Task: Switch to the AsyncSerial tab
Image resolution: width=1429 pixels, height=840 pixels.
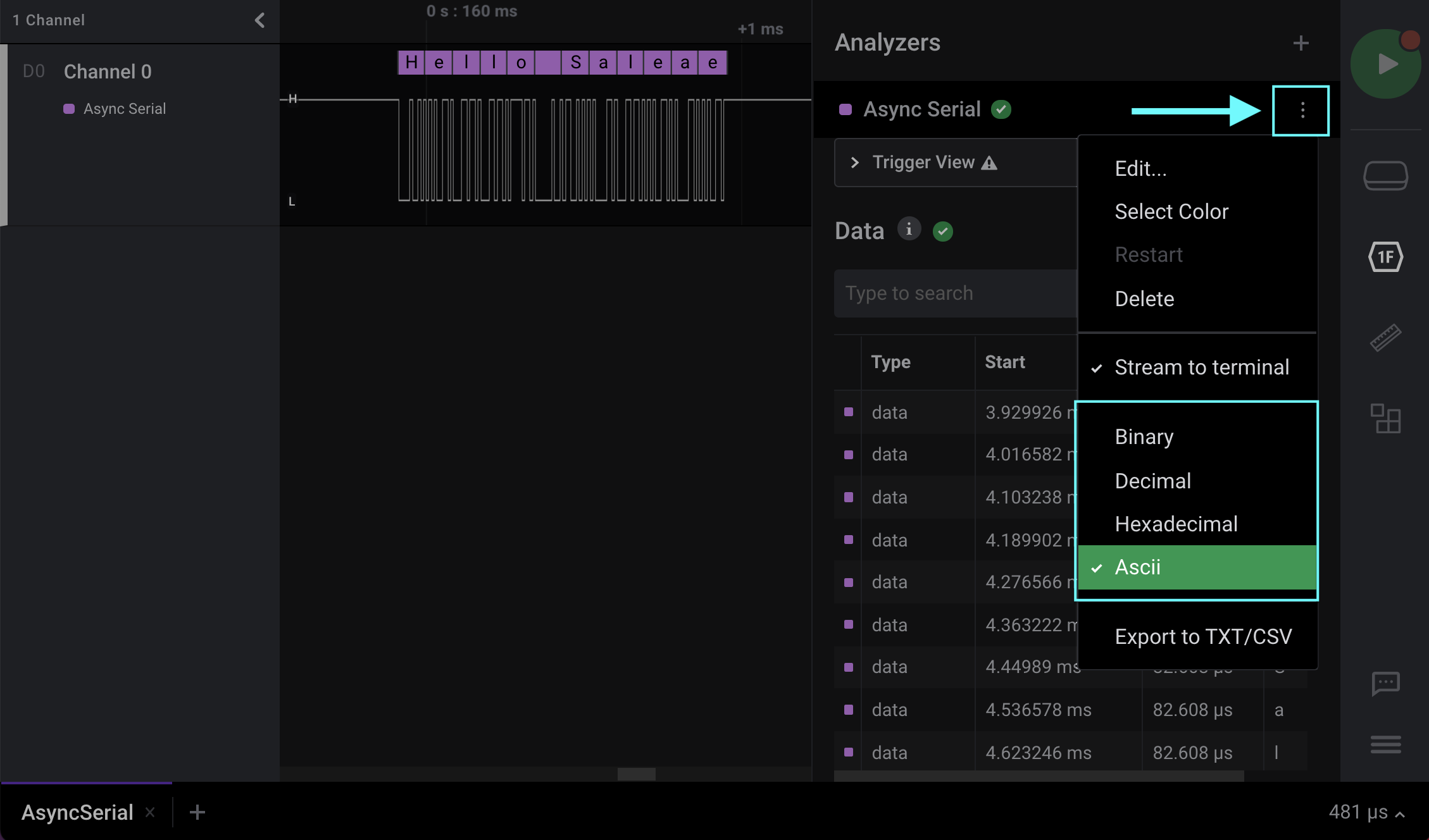Action: (x=77, y=812)
